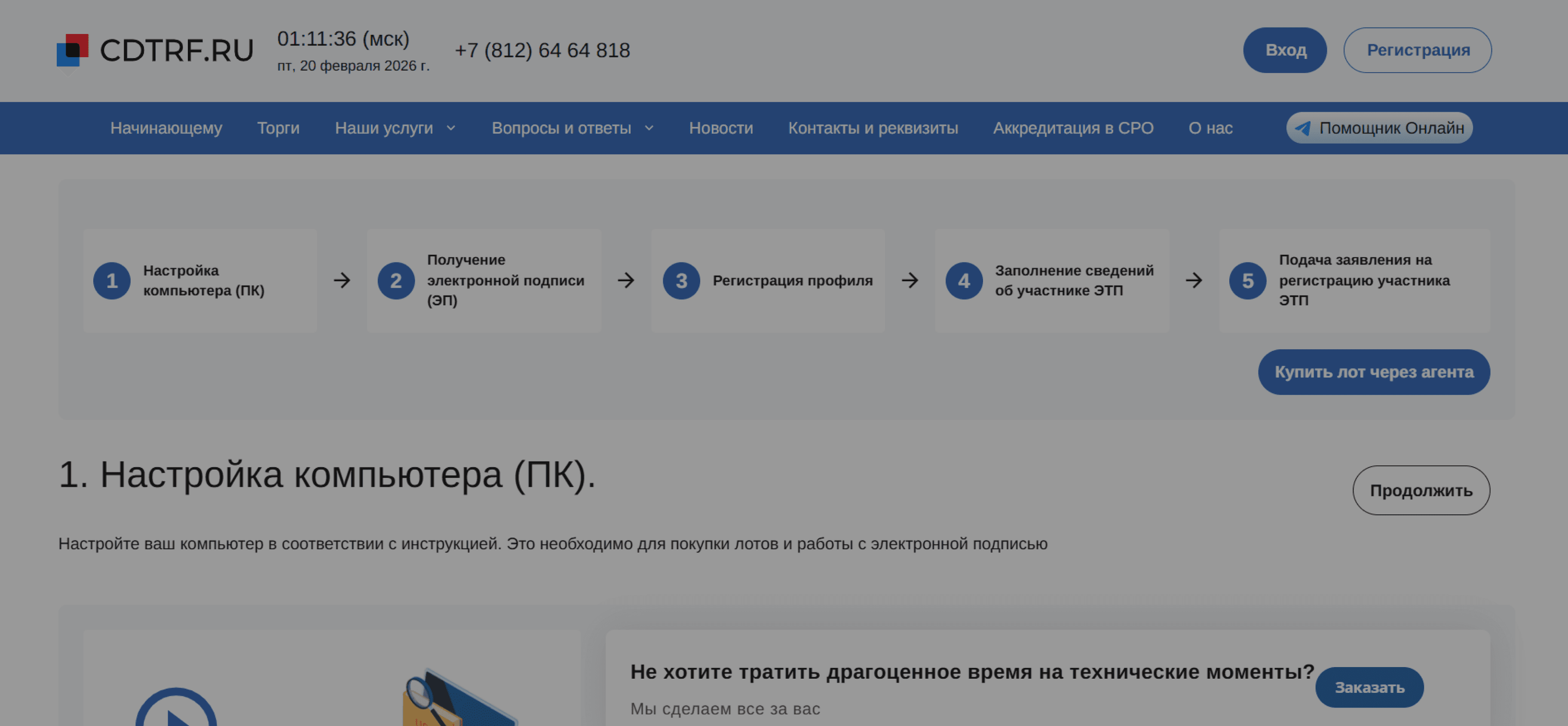Open Аккредитация в СРО section
This screenshot has width=1568, height=726.
[x=1072, y=129]
